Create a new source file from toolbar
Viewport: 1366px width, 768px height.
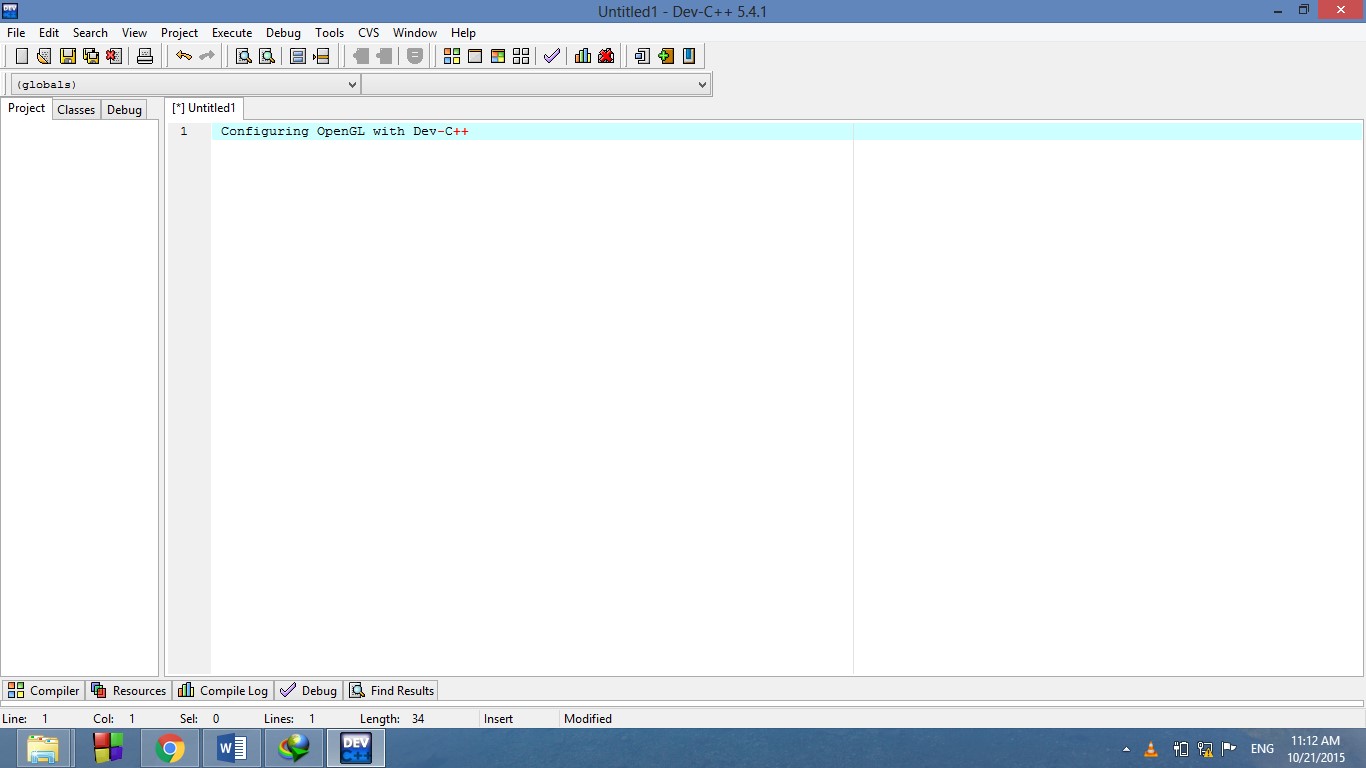click(x=21, y=56)
